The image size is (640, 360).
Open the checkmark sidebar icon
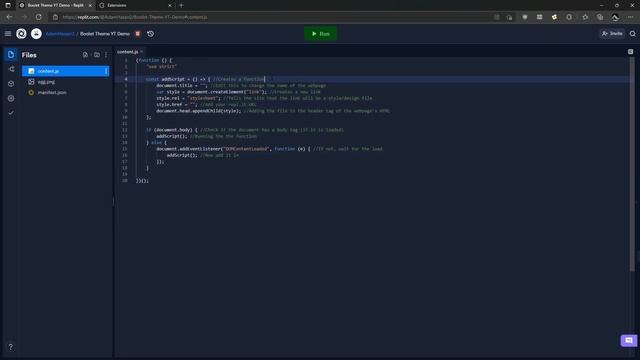click(x=11, y=113)
